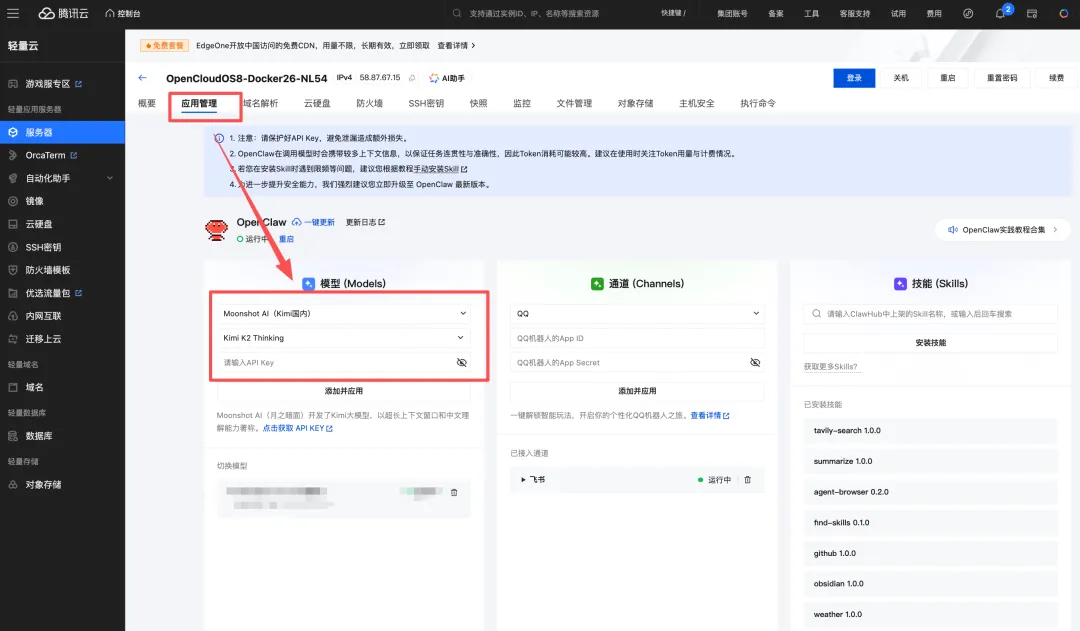Click the 数据库 sidebar icon

point(12,436)
